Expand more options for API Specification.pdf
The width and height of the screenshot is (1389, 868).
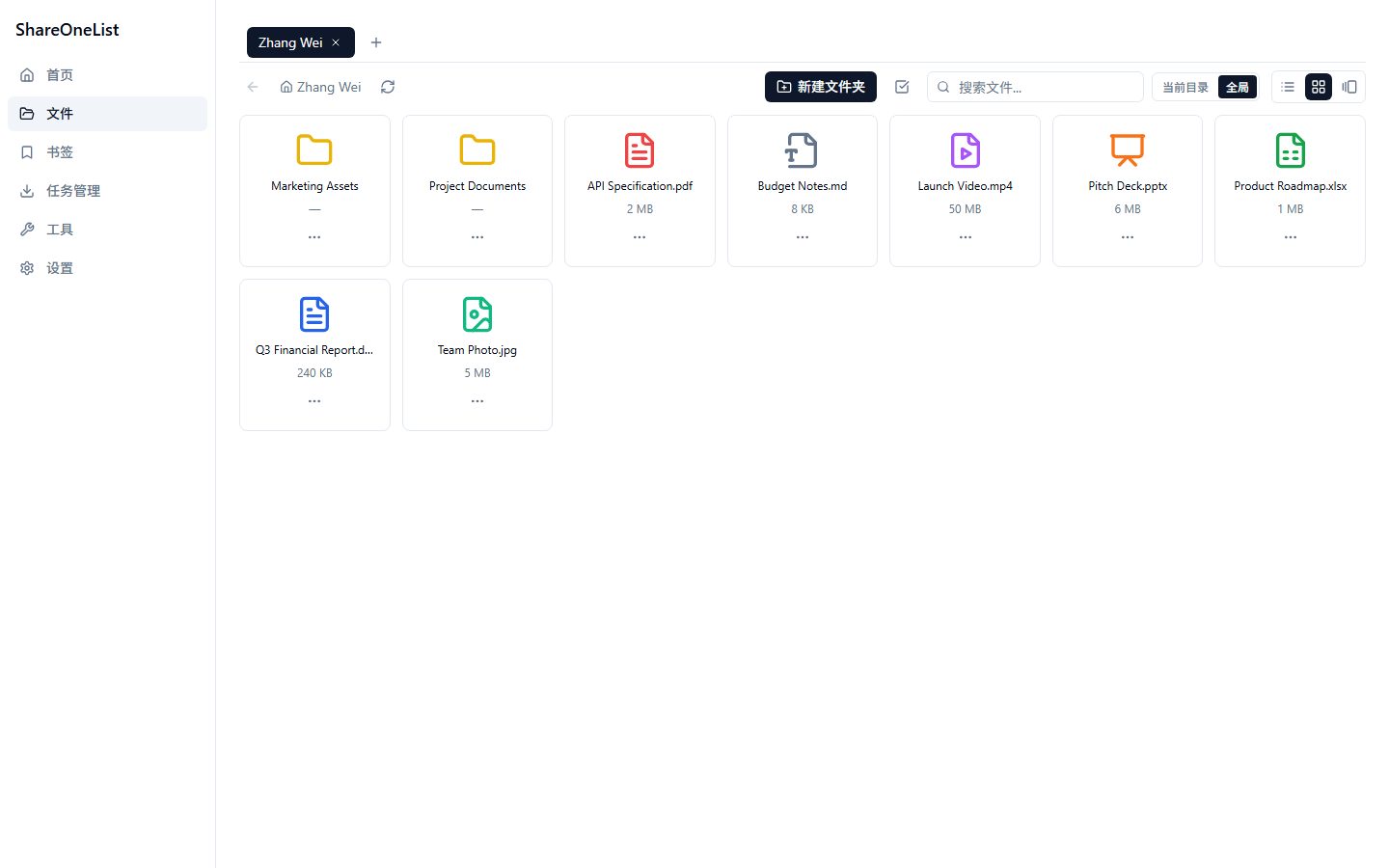[640, 237]
